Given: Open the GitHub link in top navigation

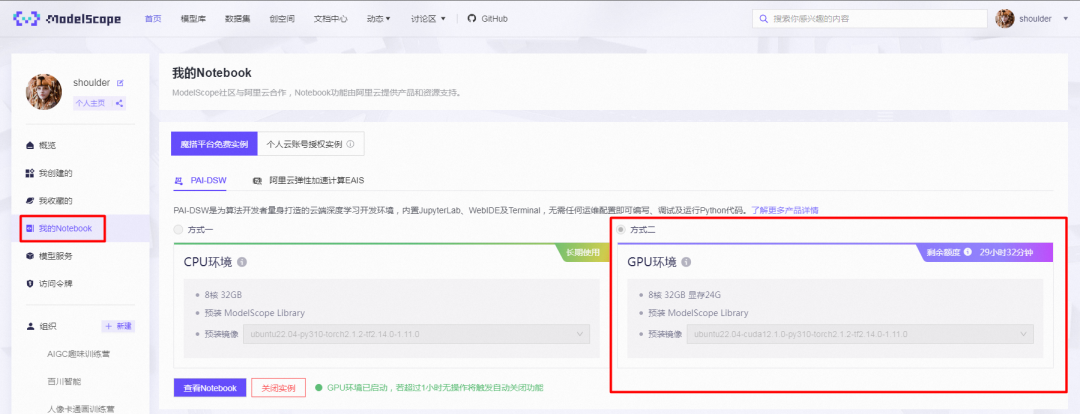Looking at the screenshot, I should [x=488, y=19].
